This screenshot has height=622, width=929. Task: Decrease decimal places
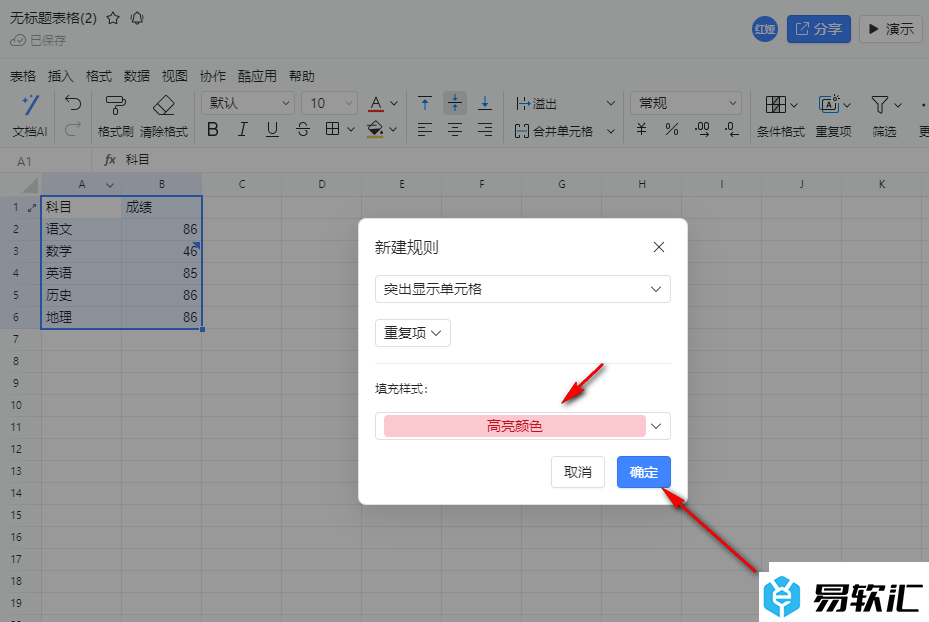click(x=732, y=129)
